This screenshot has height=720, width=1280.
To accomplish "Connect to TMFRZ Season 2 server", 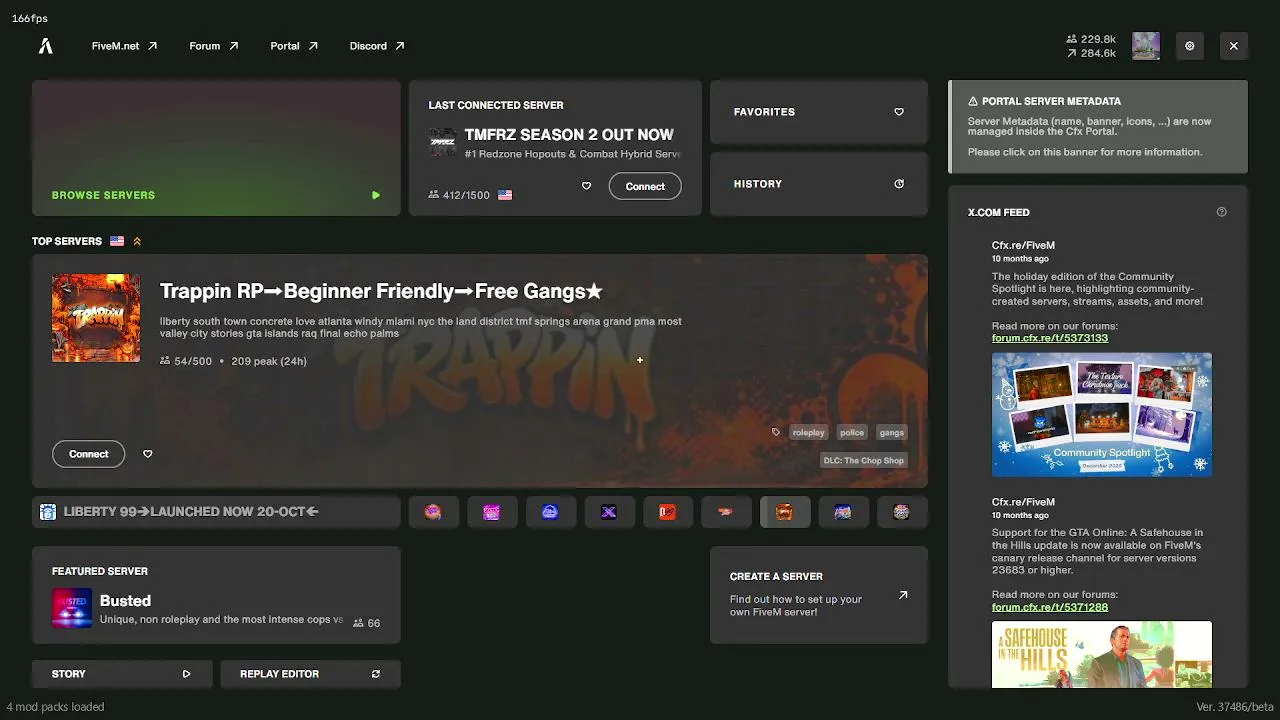I will (x=645, y=186).
